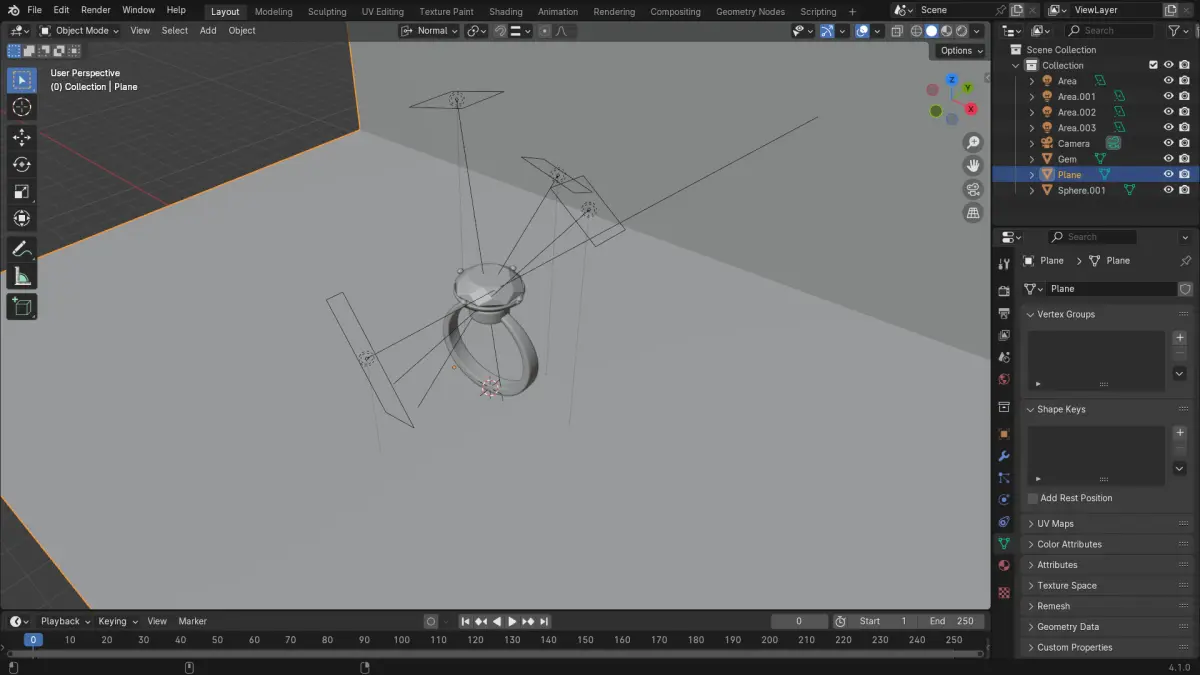Activate the Scale tool

(x=22, y=191)
